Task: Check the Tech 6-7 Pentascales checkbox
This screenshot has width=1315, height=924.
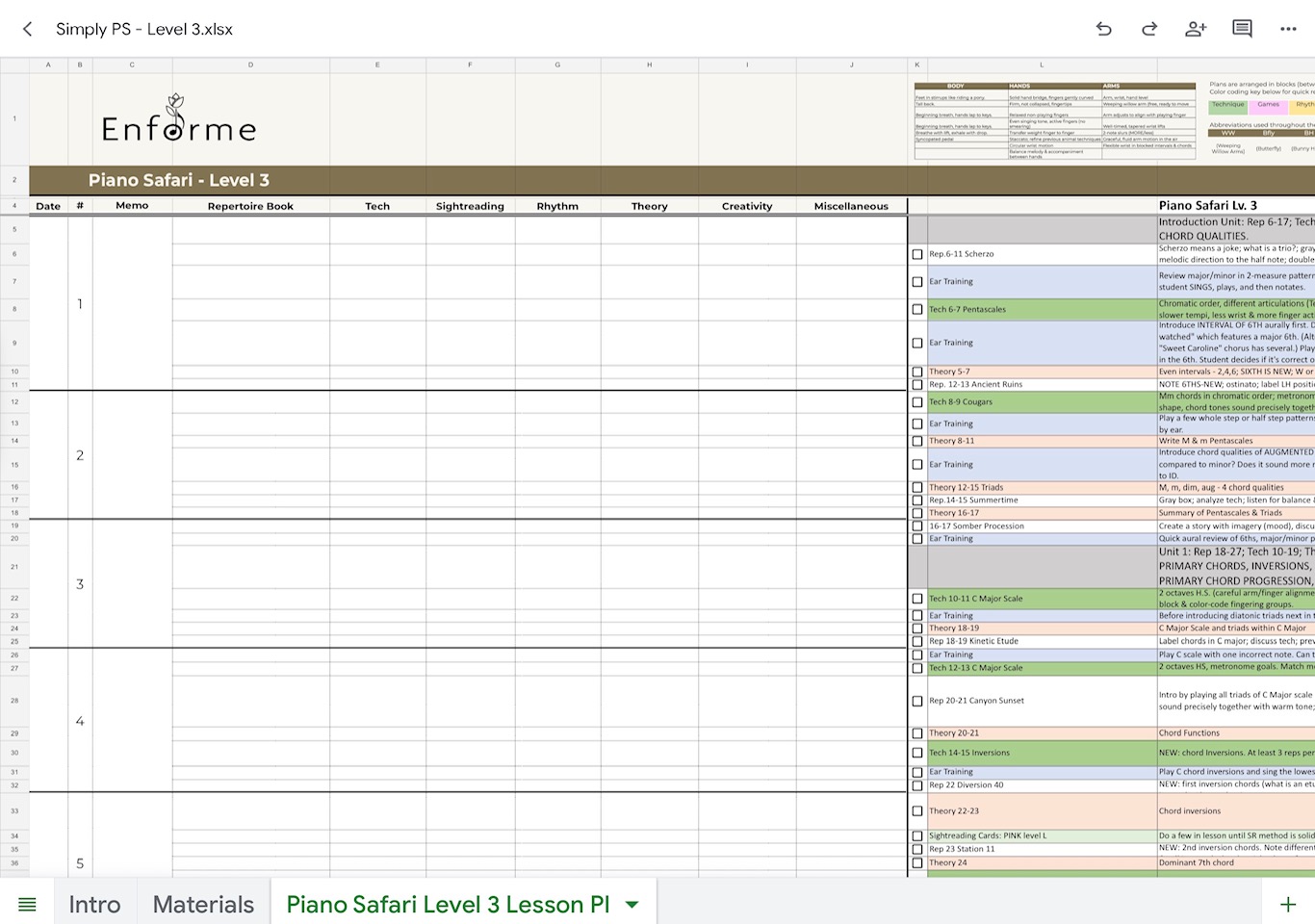Action: [917, 310]
